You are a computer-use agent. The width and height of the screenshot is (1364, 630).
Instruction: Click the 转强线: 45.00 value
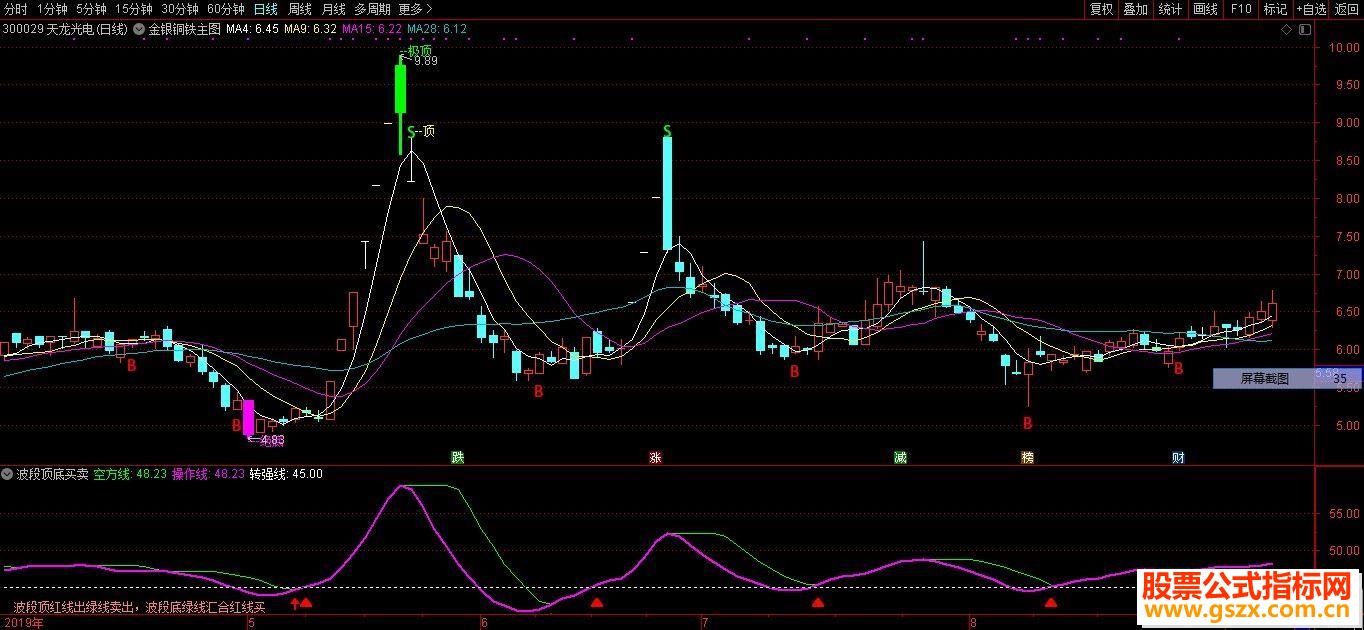tap(286, 474)
